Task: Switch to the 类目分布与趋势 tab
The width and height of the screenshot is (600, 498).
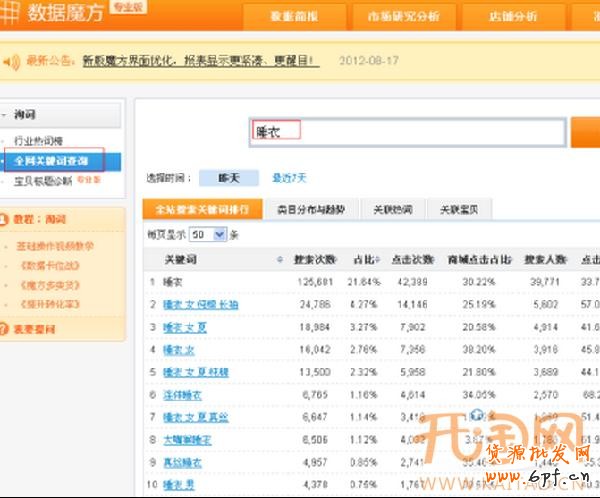Action: (x=310, y=210)
